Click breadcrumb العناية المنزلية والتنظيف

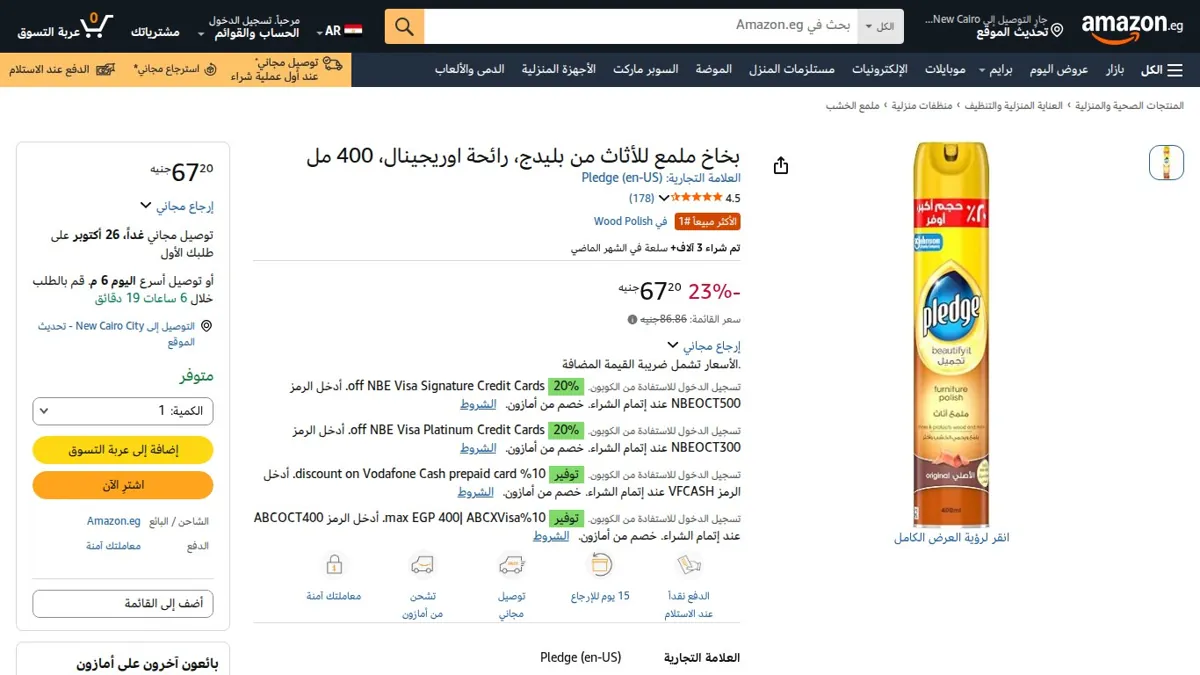click(x=1013, y=105)
